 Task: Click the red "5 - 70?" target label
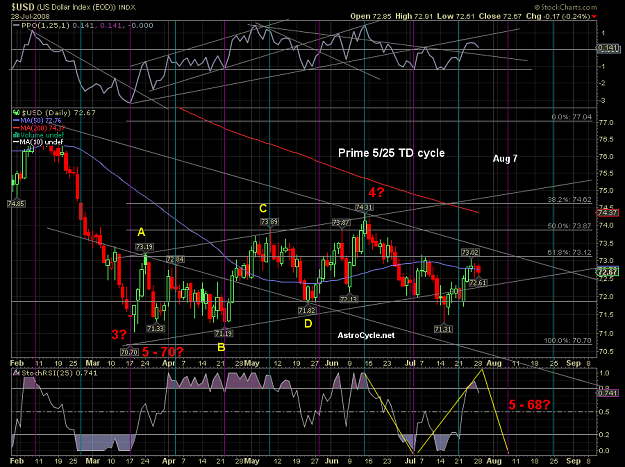pyautogui.click(x=163, y=352)
